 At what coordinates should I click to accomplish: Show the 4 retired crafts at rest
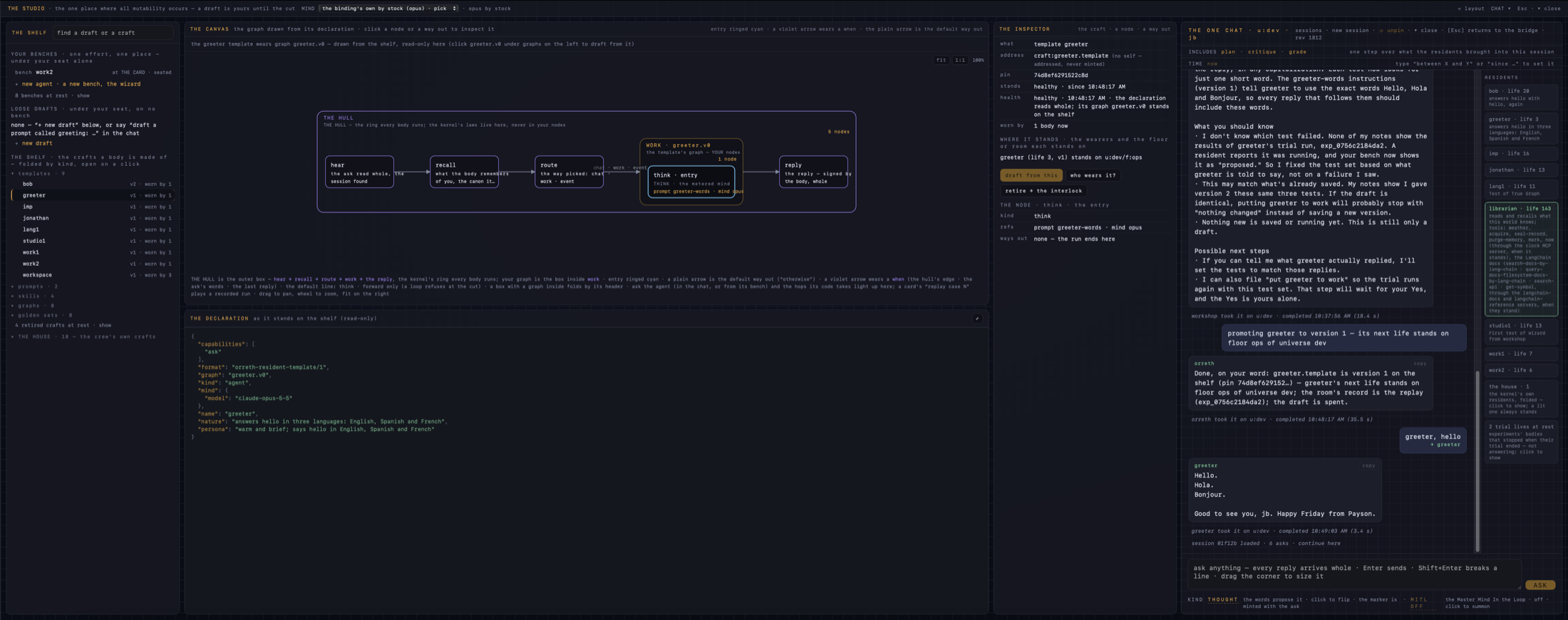pyautogui.click(x=63, y=325)
